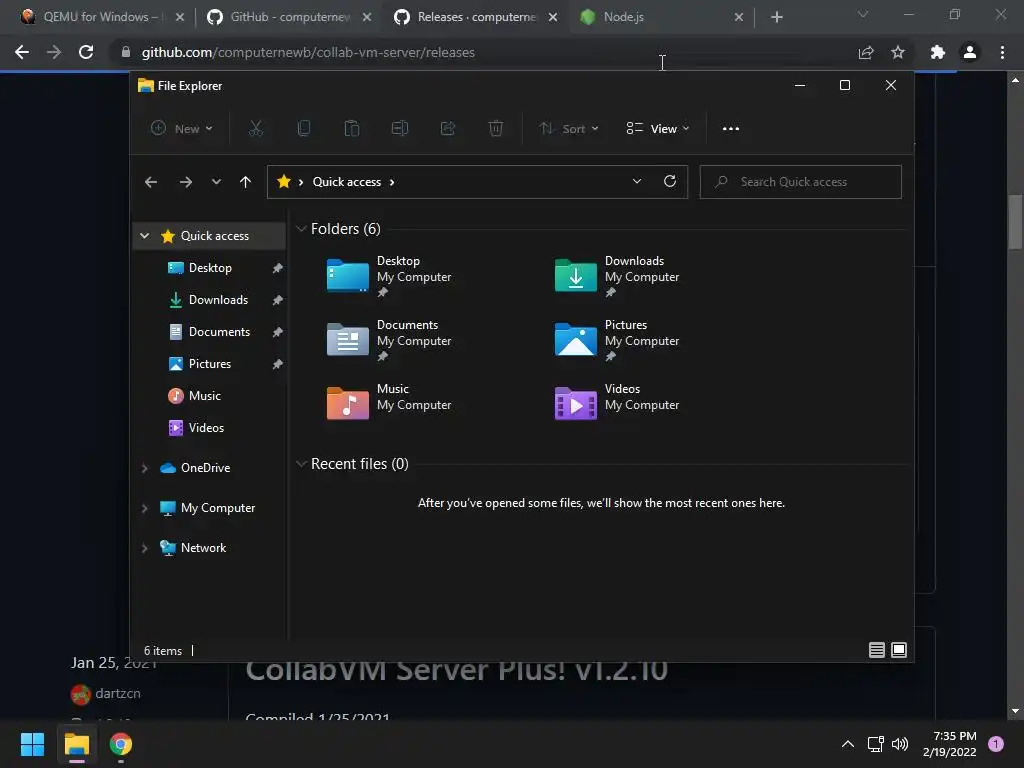Close the Node.js tab
This screenshot has width=1024, height=768.
739,17
